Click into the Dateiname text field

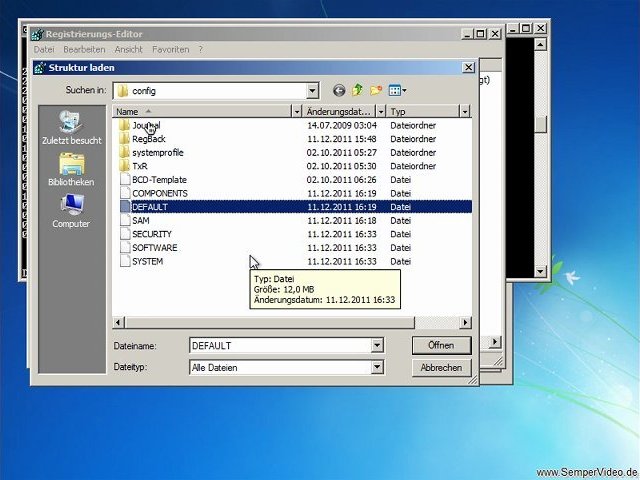coord(279,345)
